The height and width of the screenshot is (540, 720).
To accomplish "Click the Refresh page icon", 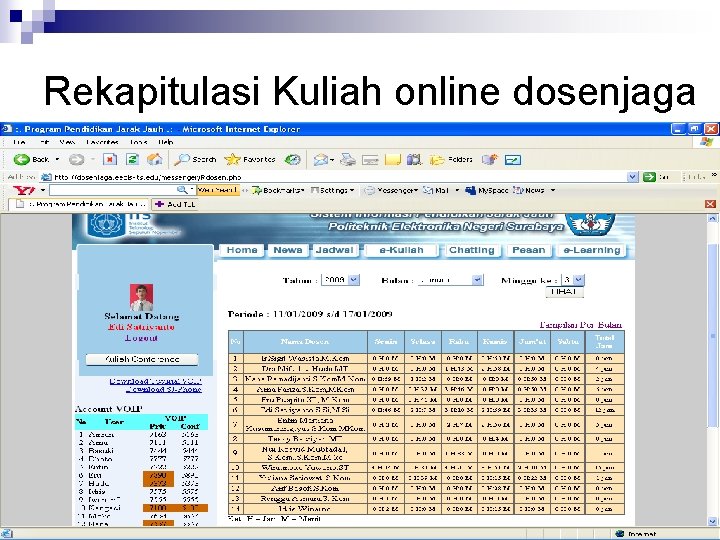I will [x=132, y=159].
